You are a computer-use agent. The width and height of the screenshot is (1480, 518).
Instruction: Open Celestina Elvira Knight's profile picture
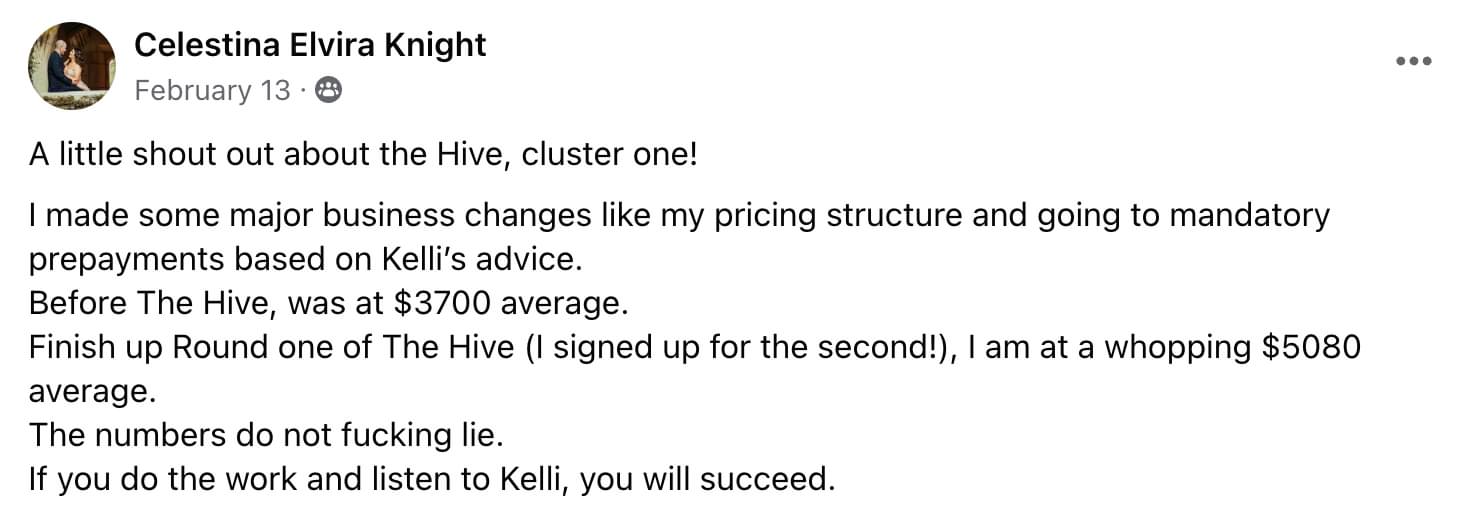click(72, 65)
